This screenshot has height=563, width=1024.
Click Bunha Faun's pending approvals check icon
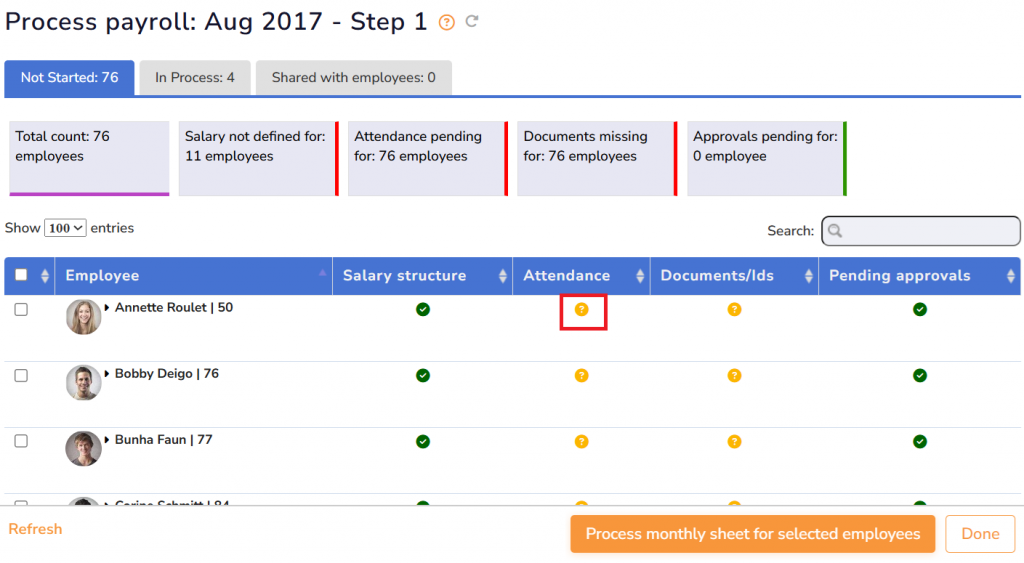tap(920, 442)
